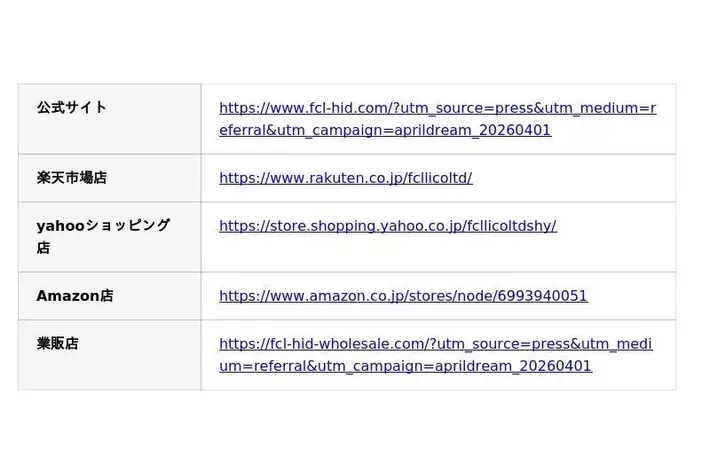
Task: Click the second line of the official site link
Action: click(x=385, y=130)
